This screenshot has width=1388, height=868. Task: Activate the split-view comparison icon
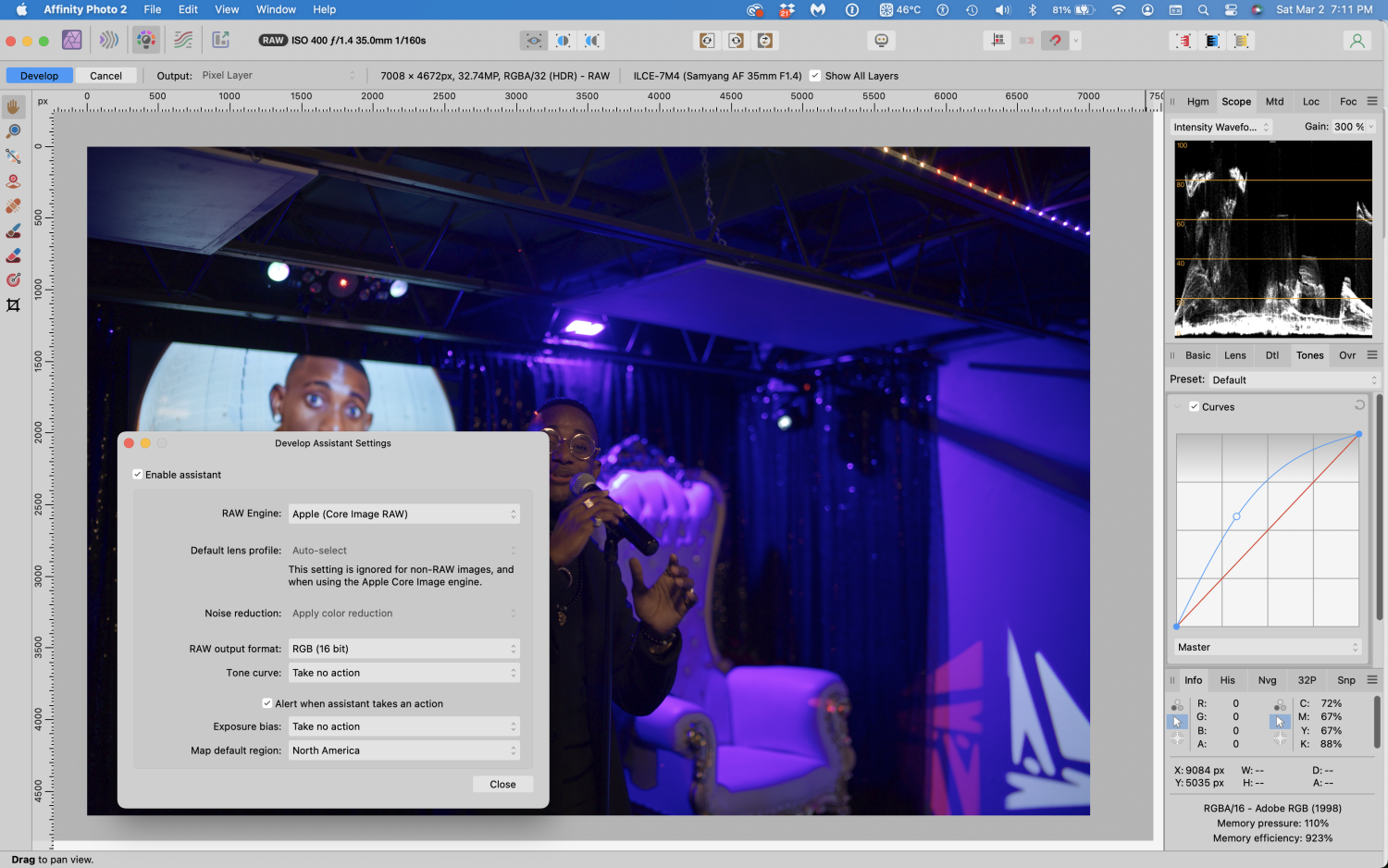[x=563, y=41]
